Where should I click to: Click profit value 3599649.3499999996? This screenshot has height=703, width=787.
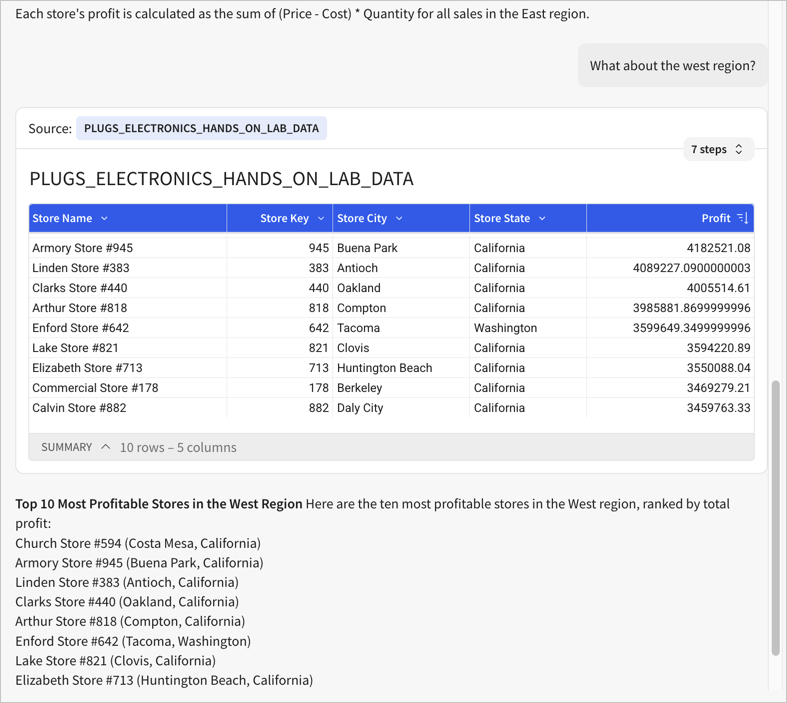point(670,328)
